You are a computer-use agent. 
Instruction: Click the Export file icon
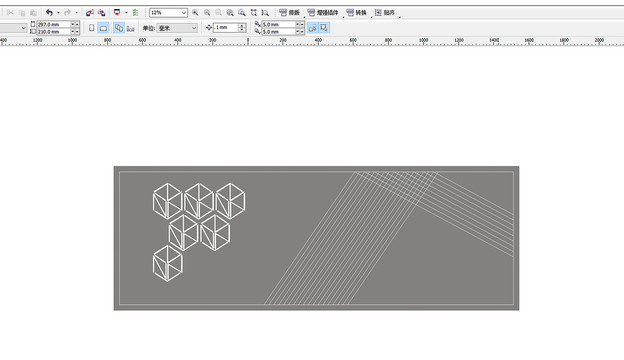pos(101,13)
